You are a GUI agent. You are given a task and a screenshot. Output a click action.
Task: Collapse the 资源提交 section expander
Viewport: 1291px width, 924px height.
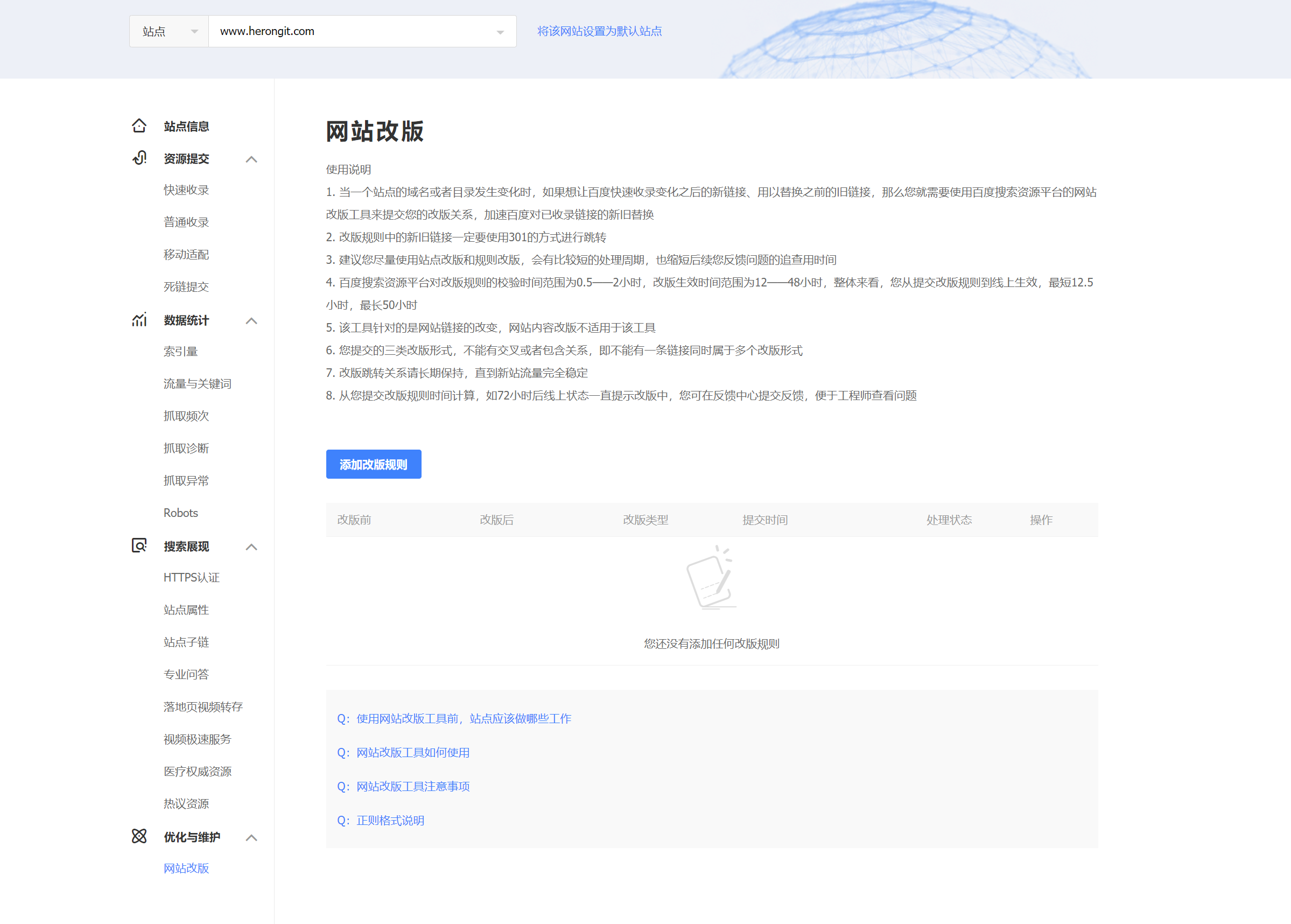click(x=252, y=159)
